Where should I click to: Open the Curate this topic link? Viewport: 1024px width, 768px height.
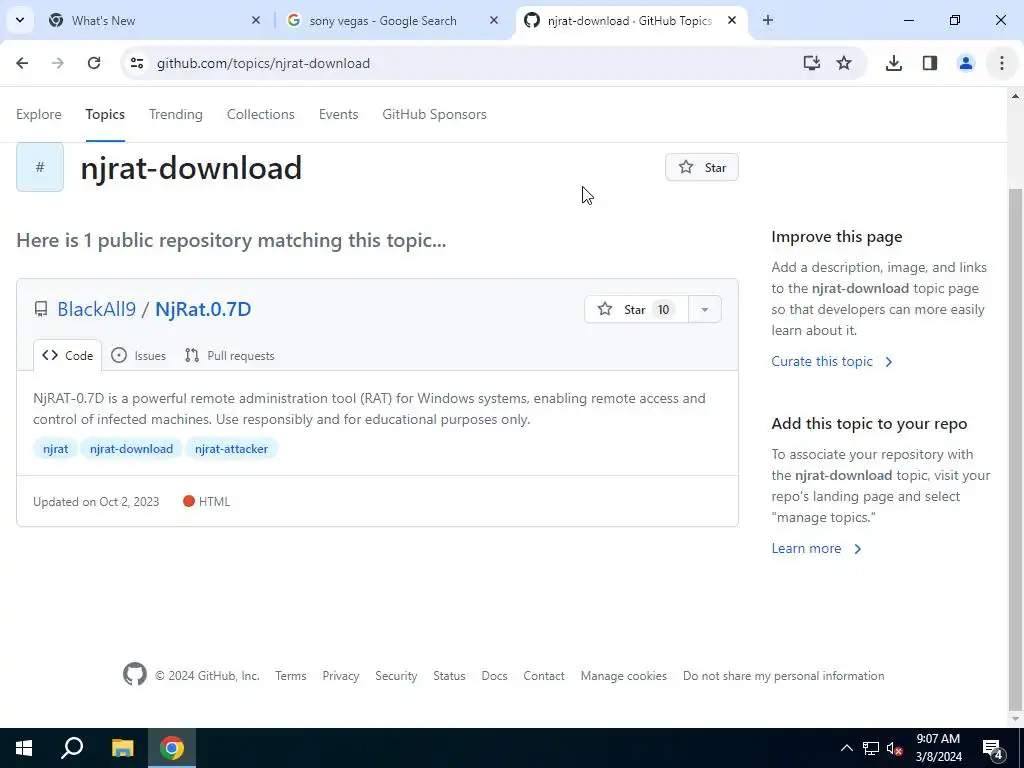tap(831, 361)
